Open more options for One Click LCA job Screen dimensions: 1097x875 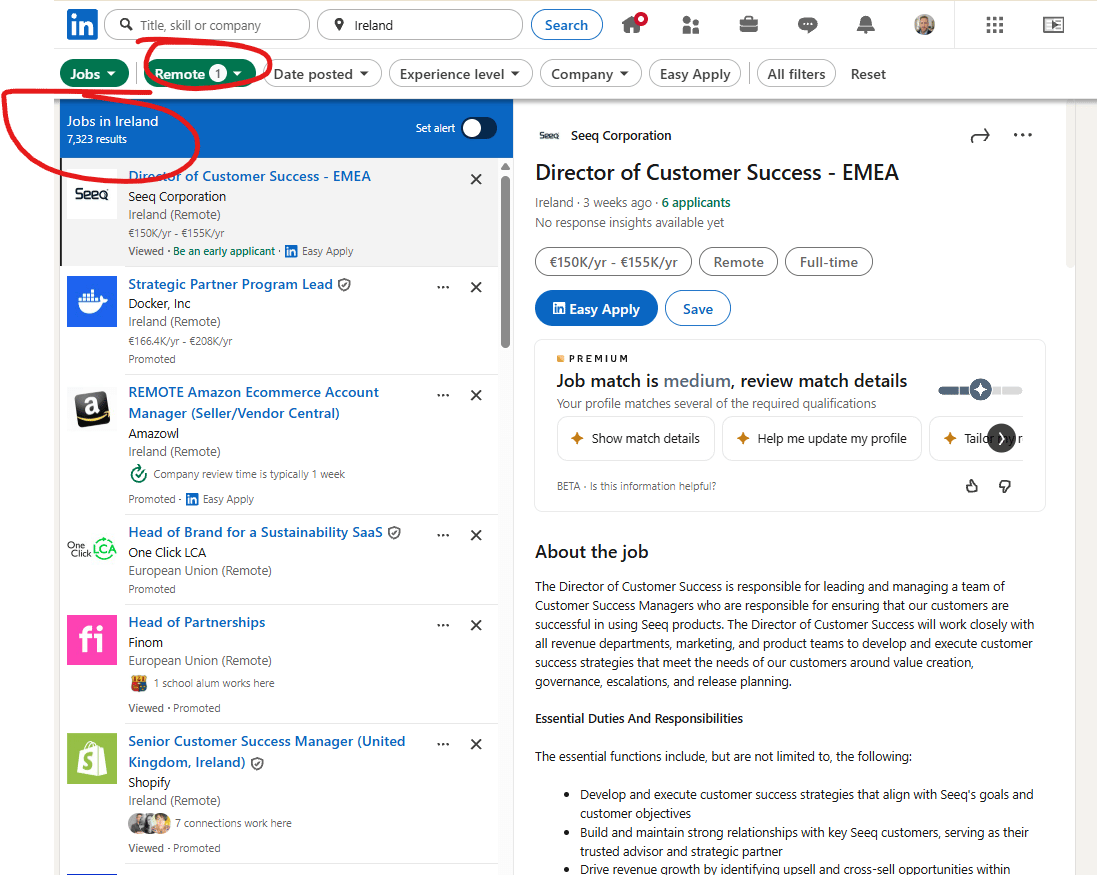coord(443,535)
